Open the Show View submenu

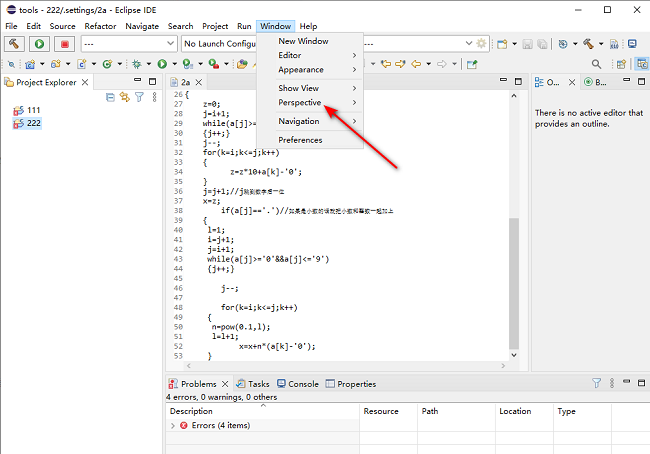(x=298, y=88)
